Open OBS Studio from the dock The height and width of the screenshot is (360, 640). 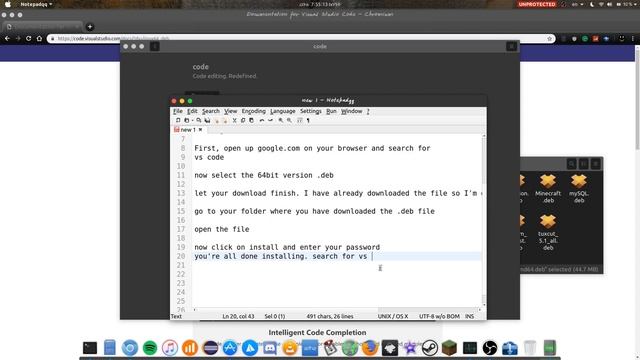click(x=490, y=348)
